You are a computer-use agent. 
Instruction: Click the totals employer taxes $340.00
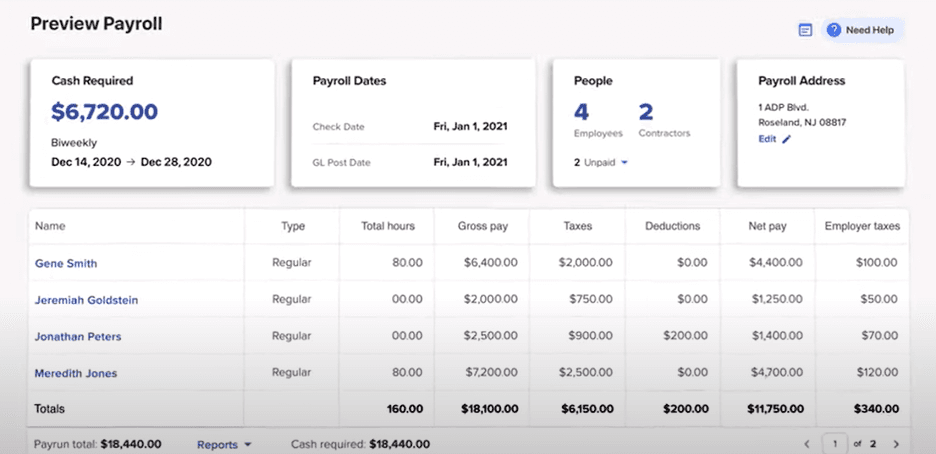click(876, 409)
